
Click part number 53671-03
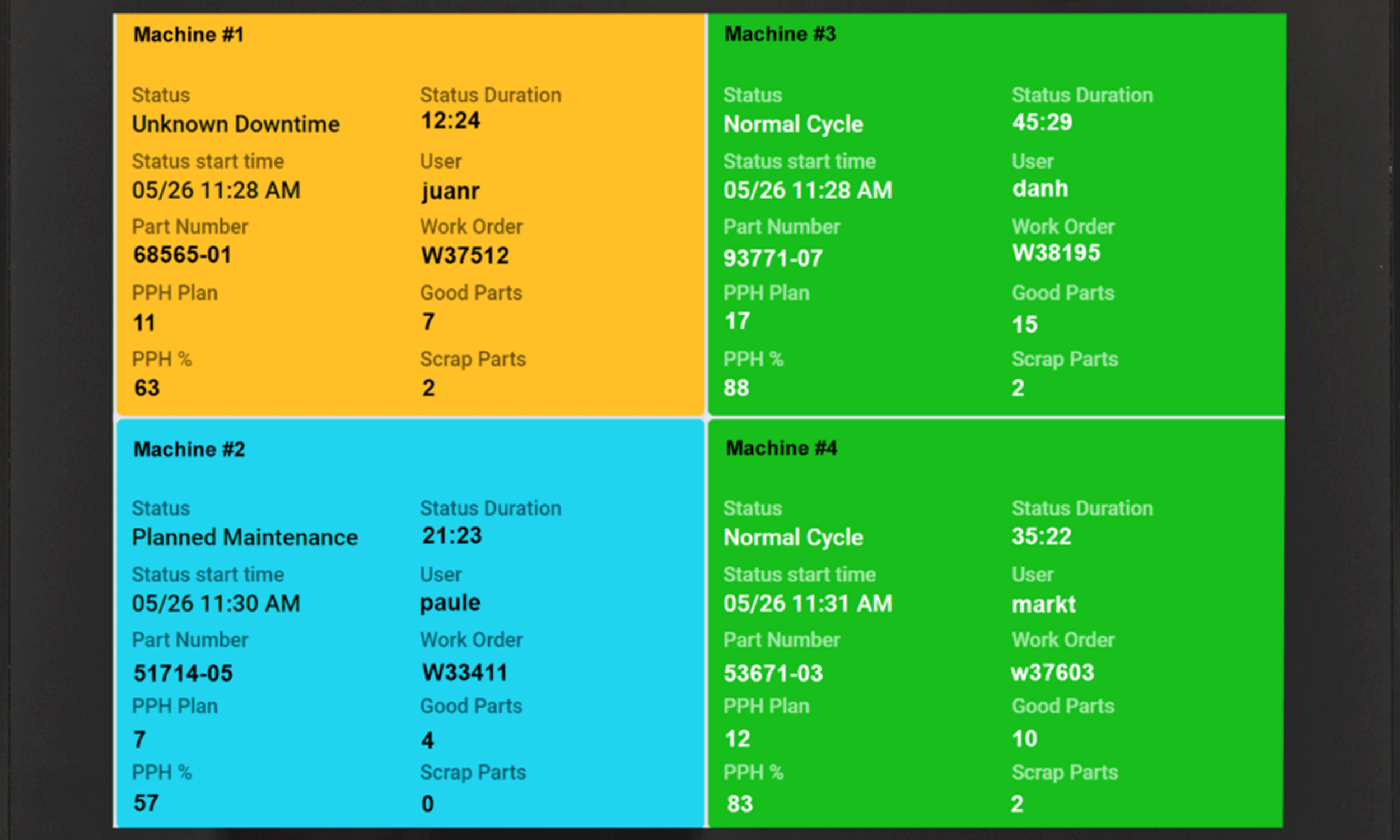tap(773, 673)
